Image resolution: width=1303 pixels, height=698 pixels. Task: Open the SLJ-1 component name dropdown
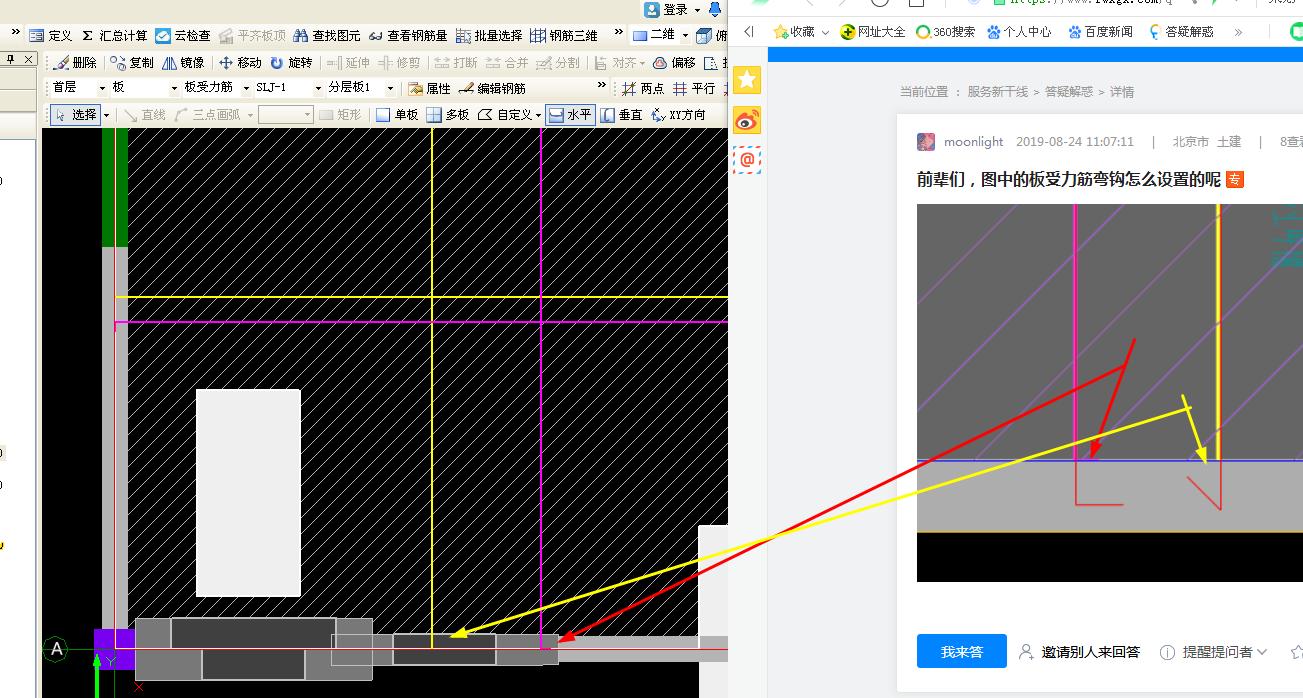tap(289, 88)
